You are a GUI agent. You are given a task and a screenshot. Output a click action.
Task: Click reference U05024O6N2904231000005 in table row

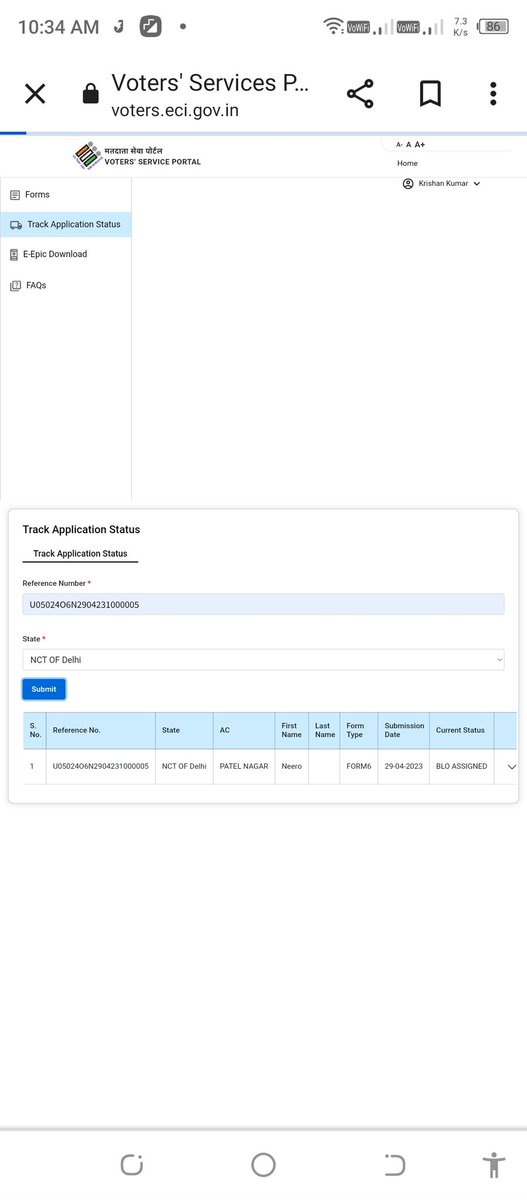(101, 766)
